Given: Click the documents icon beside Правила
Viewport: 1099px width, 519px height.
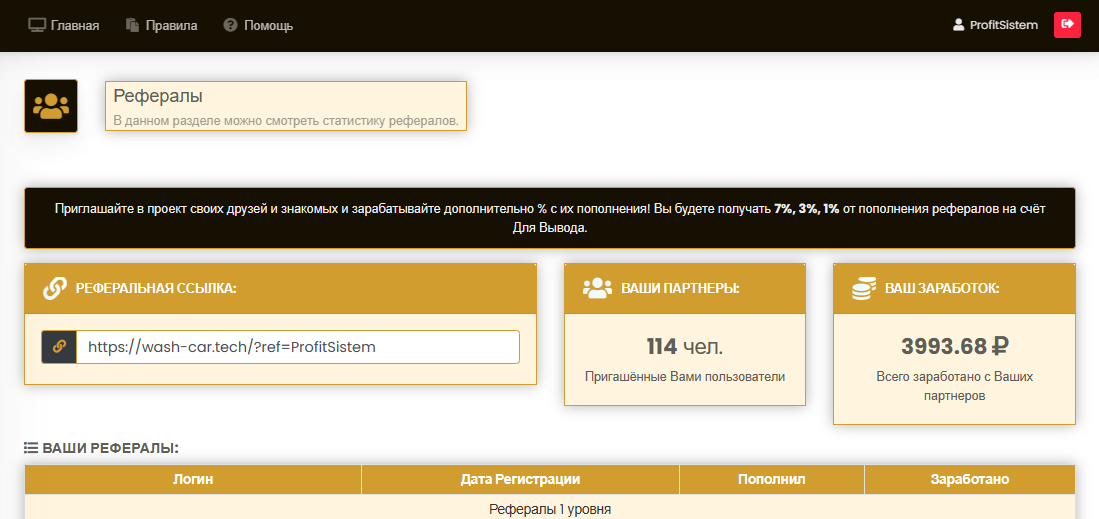Looking at the screenshot, I should (x=132, y=25).
